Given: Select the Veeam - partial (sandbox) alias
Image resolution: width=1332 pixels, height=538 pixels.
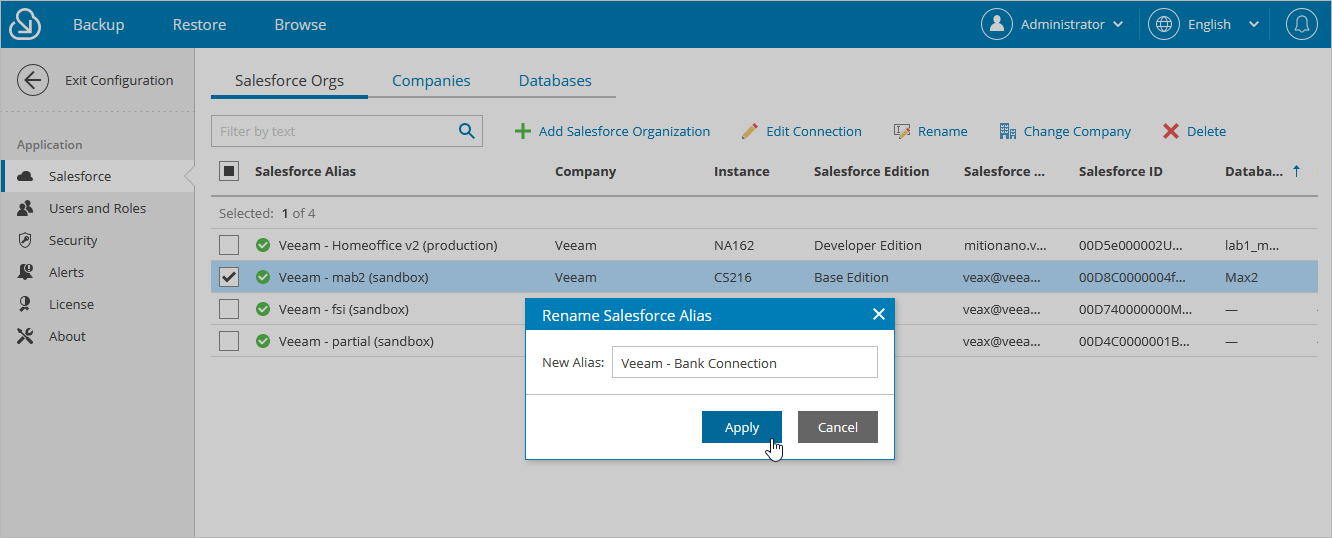Looking at the screenshot, I should pos(356,341).
